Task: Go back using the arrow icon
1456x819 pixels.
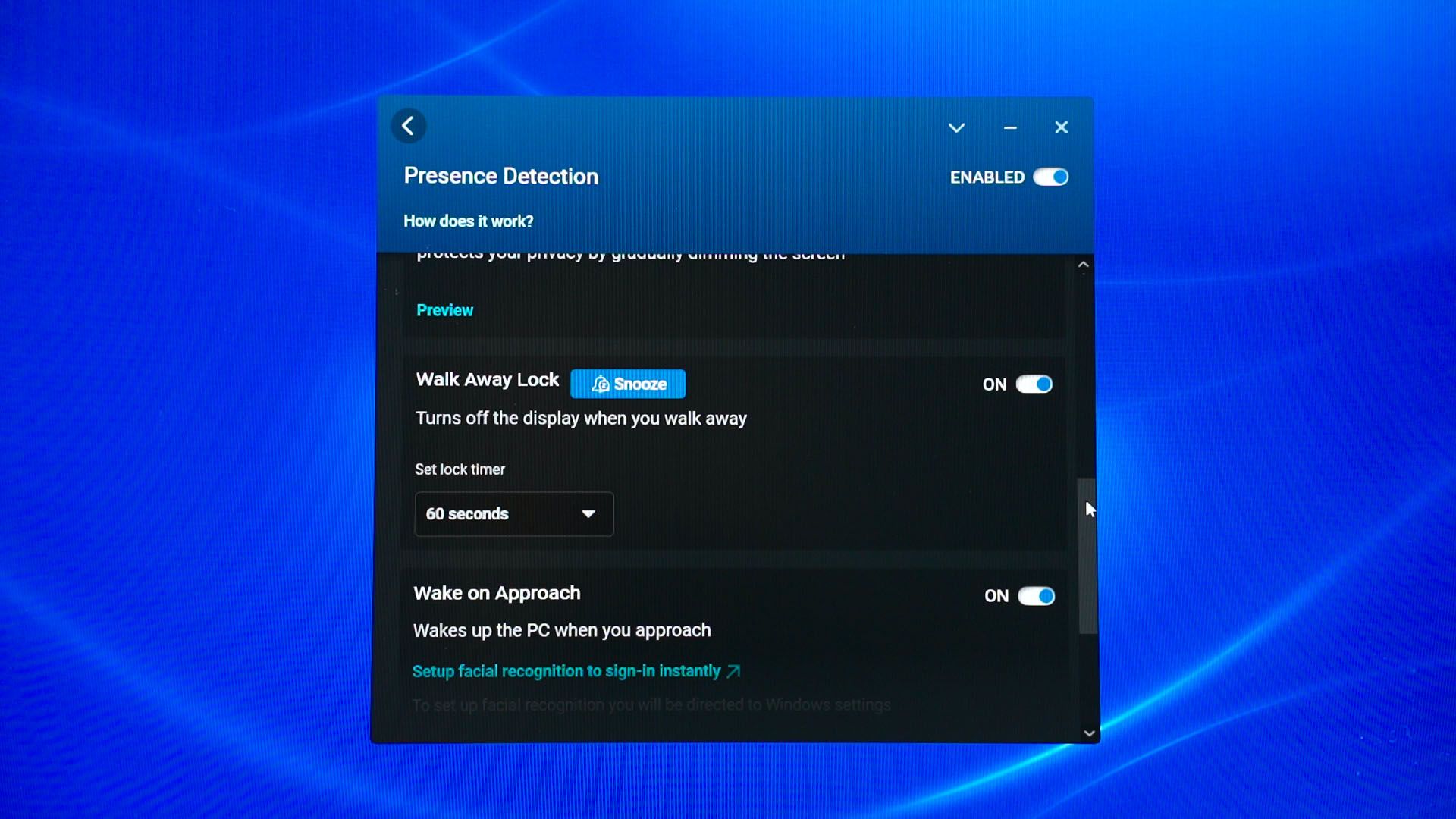Action: [x=408, y=126]
